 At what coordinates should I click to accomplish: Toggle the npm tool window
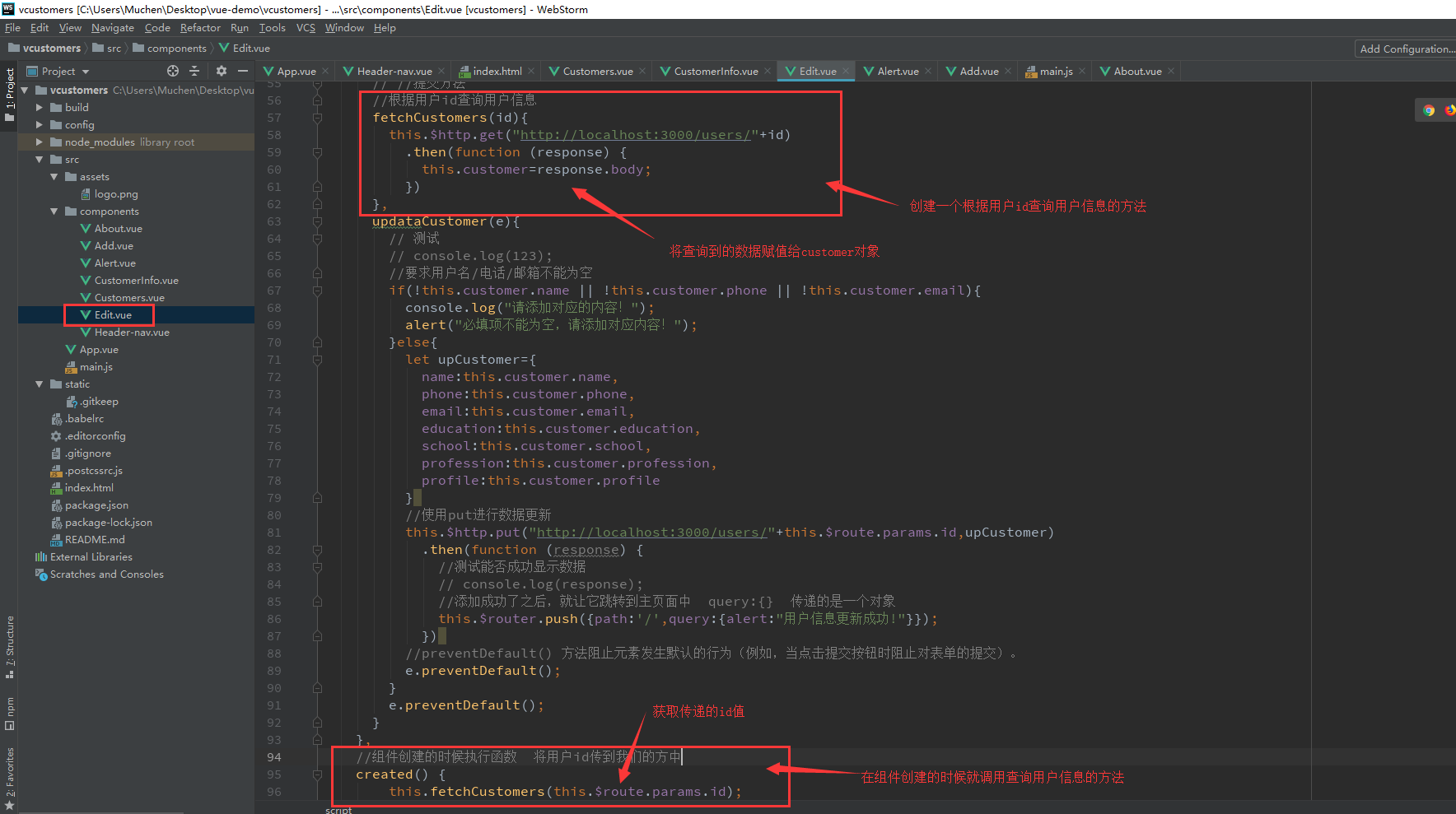tap(9, 714)
